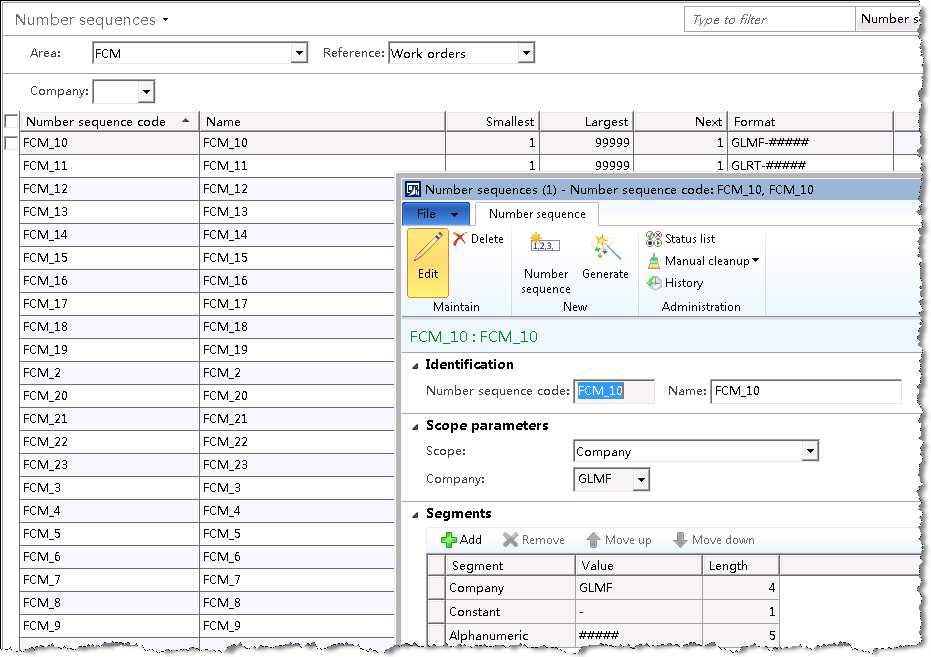Select the FCM_9 code cell
The height and width of the screenshot is (657, 931).
pyautogui.click(x=109, y=626)
